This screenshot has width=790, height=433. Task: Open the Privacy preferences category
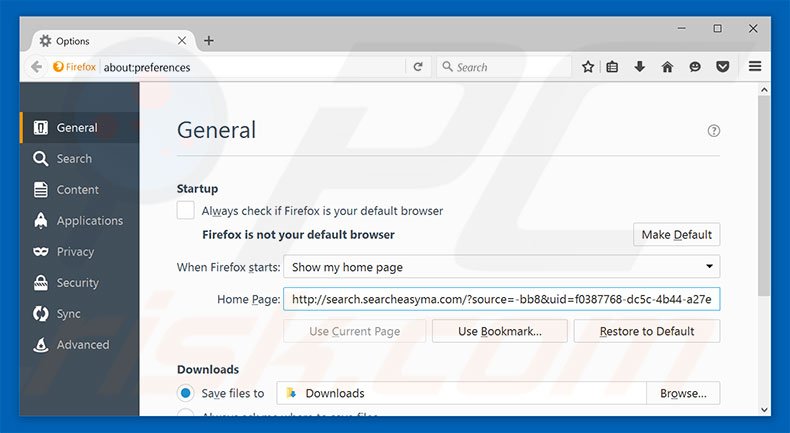pos(79,252)
